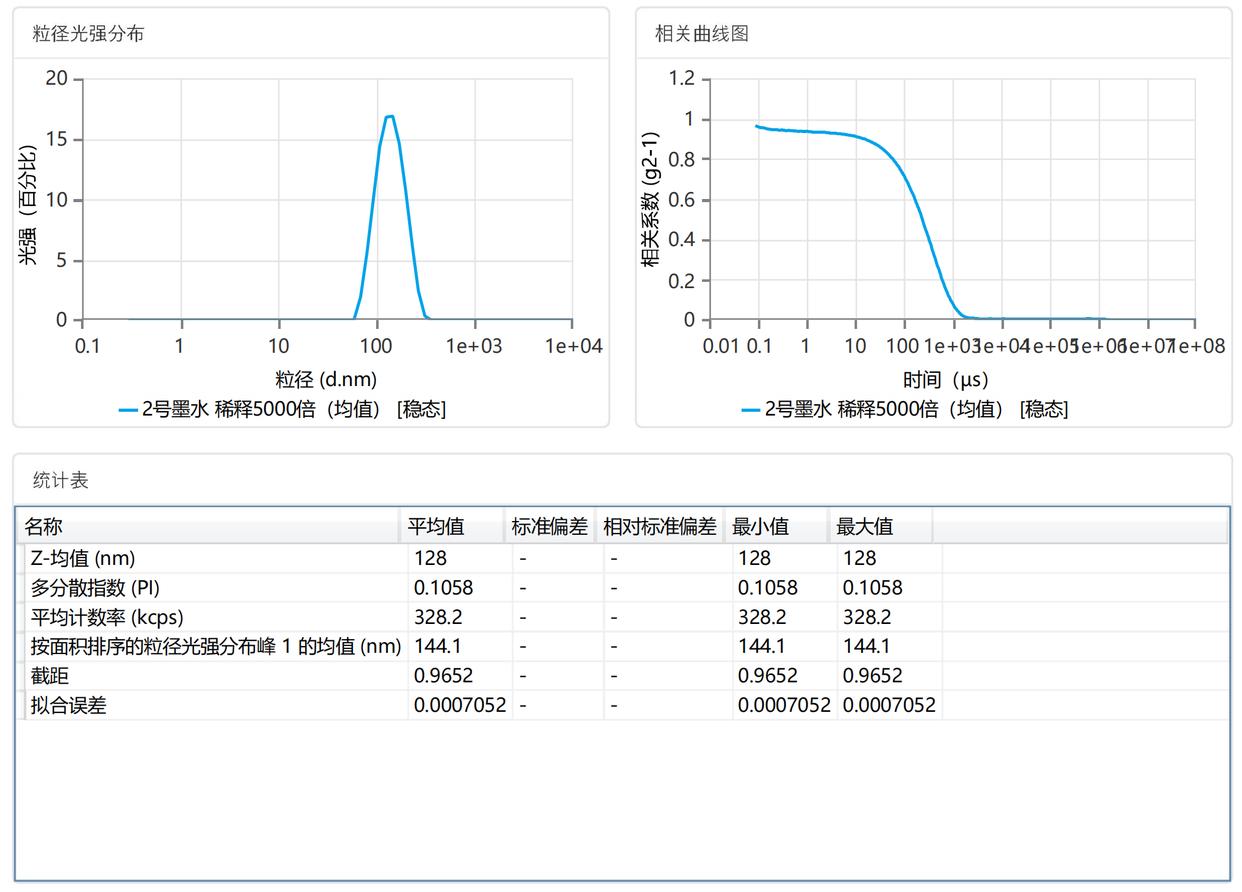
Task: Sort by the 最小值 column header
Action: point(760,526)
